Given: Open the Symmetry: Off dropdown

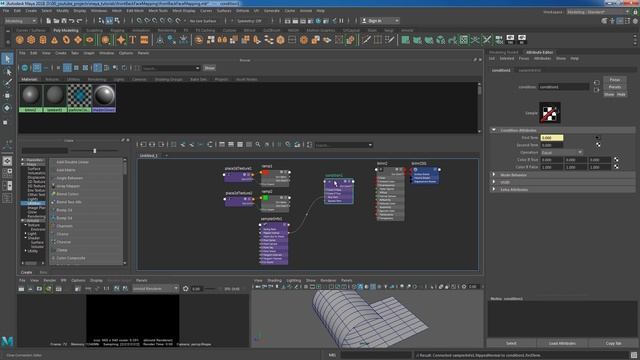Looking at the screenshot, I should [x=250, y=21].
